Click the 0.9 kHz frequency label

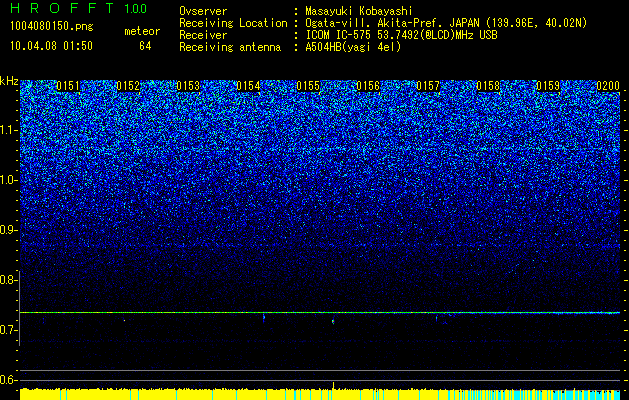[8, 230]
